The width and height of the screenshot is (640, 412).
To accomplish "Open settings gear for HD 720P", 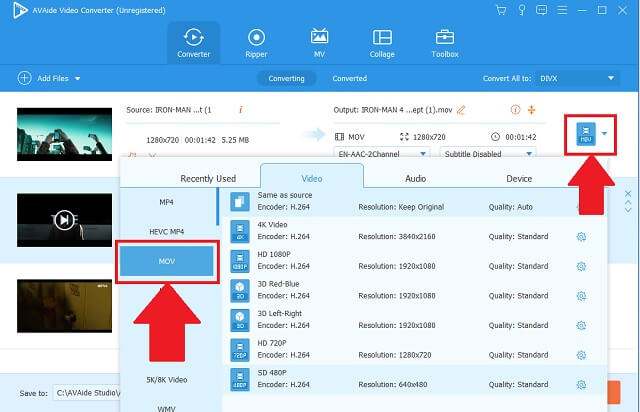I will pyautogui.click(x=581, y=355).
